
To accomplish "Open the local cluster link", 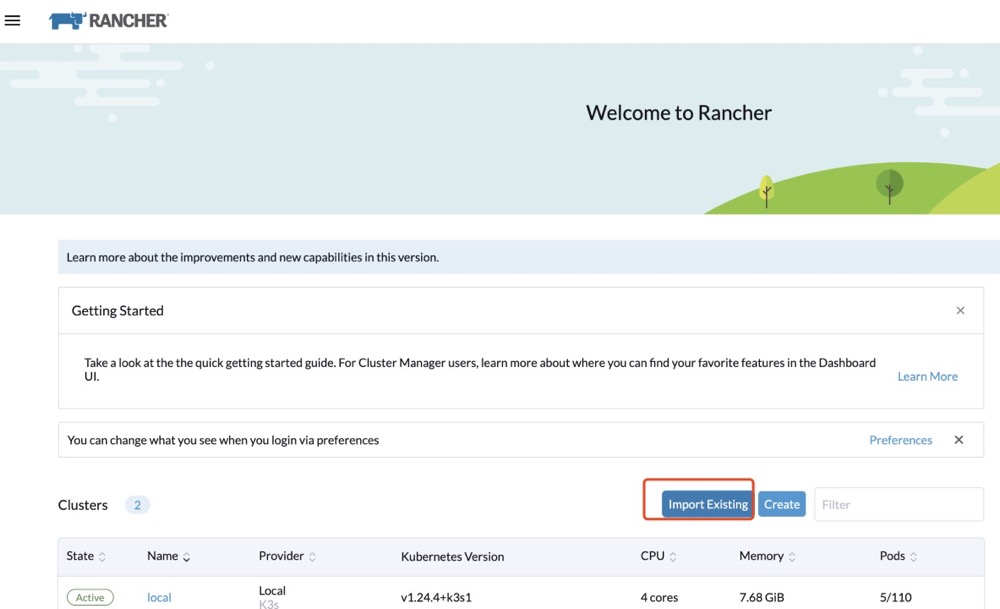I will [159, 598].
